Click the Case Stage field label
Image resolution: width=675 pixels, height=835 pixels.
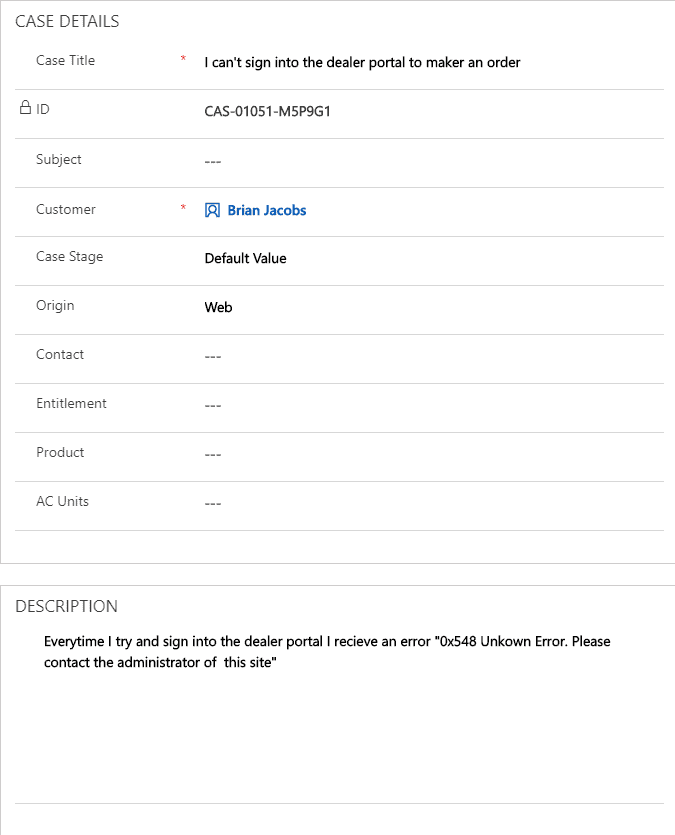70,257
